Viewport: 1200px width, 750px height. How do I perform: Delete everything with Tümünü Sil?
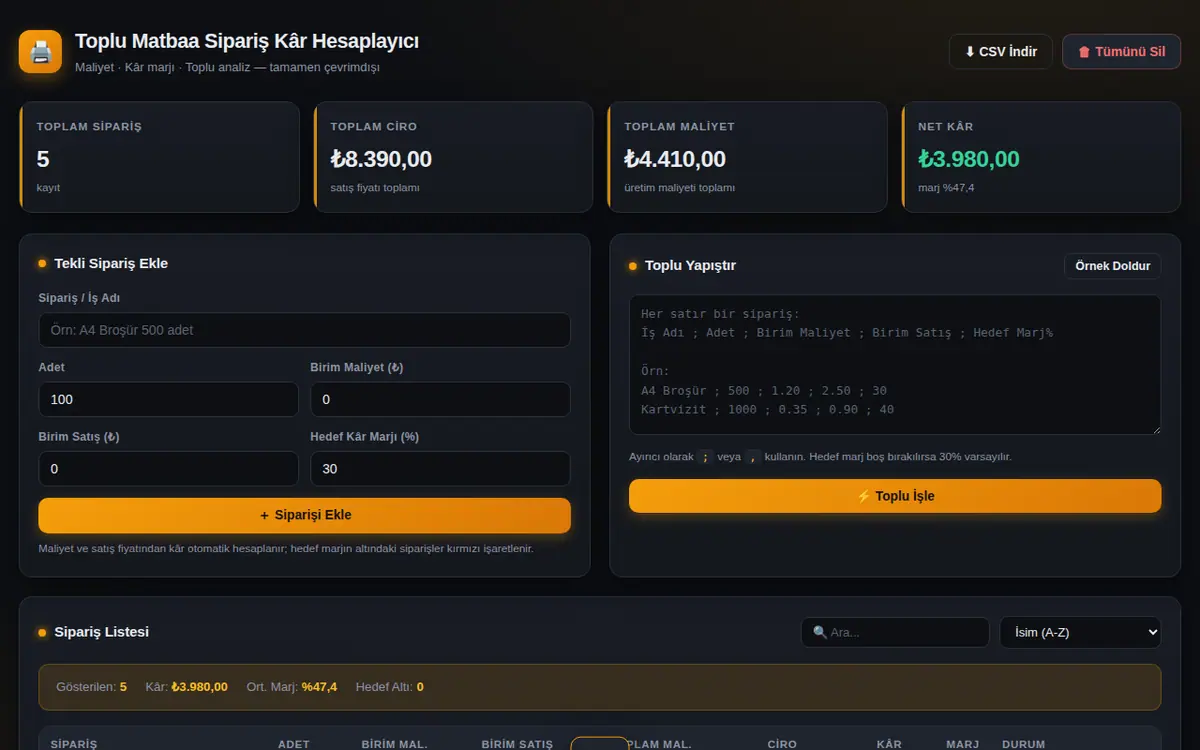pos(1121,52)
